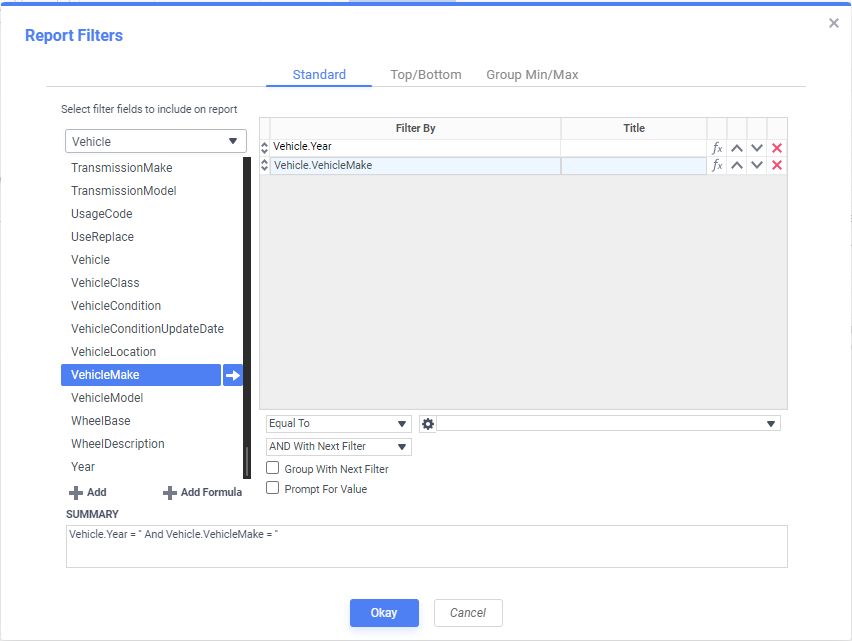Open the AND With Next Filter dropdown
This screenshot has width=852, height=641.
click(x=339, y=447)
